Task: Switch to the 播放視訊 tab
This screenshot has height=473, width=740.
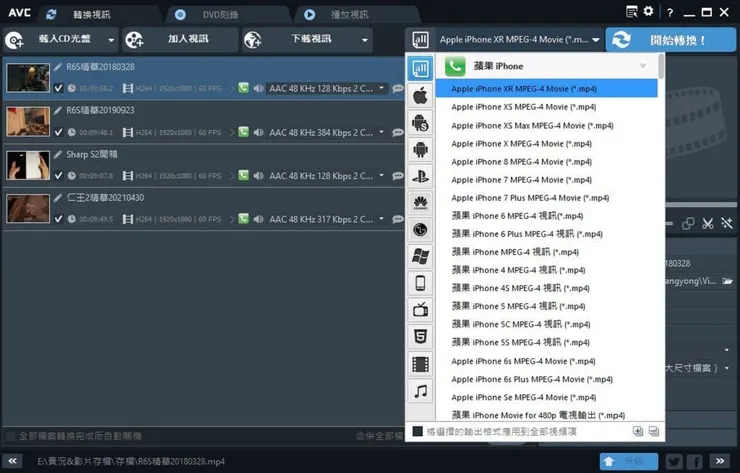Action: tap(349, 15)
